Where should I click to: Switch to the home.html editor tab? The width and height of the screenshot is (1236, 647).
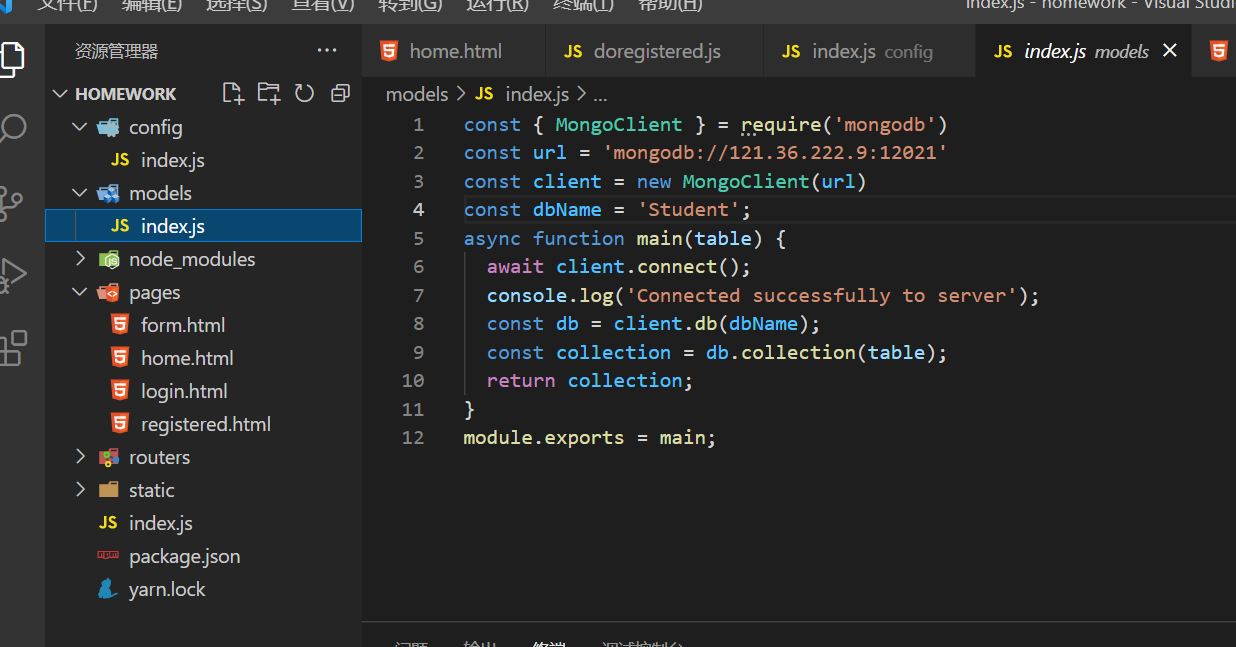point(455,52)
